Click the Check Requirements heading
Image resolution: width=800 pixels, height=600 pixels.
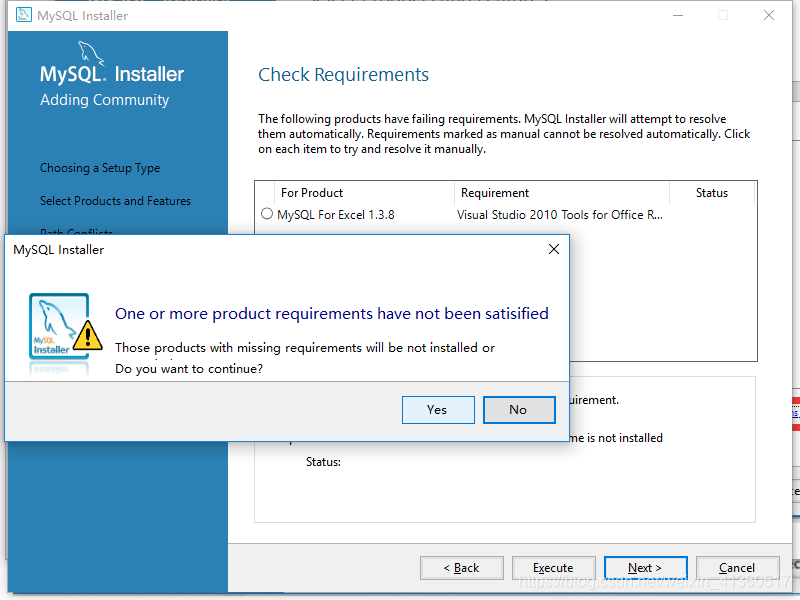pyautogui.click(x=343, y=74)
